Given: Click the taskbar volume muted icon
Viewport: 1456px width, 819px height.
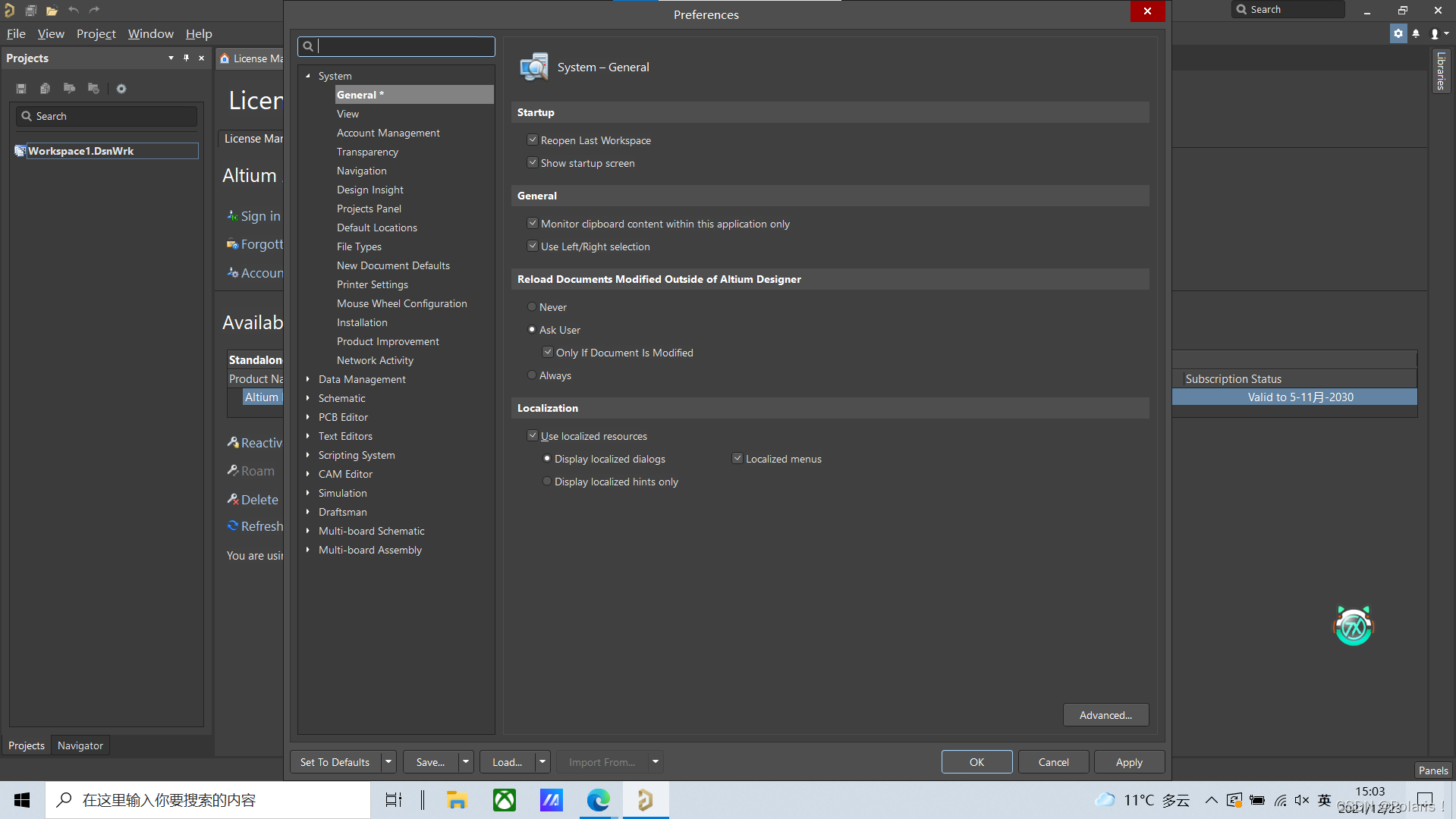Looking at the screenshot, I should click(x=1302, y=800).
